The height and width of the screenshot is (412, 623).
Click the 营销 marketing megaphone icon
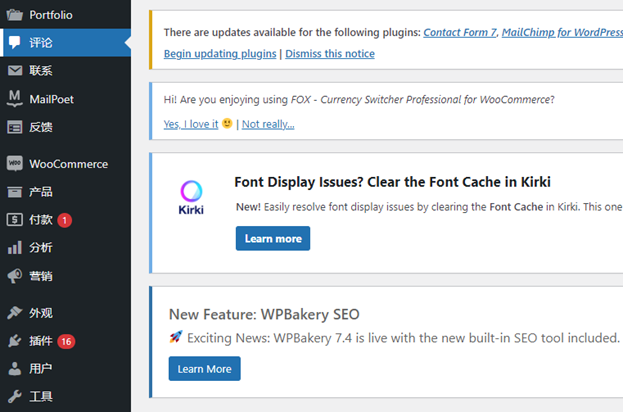(15, 276)
